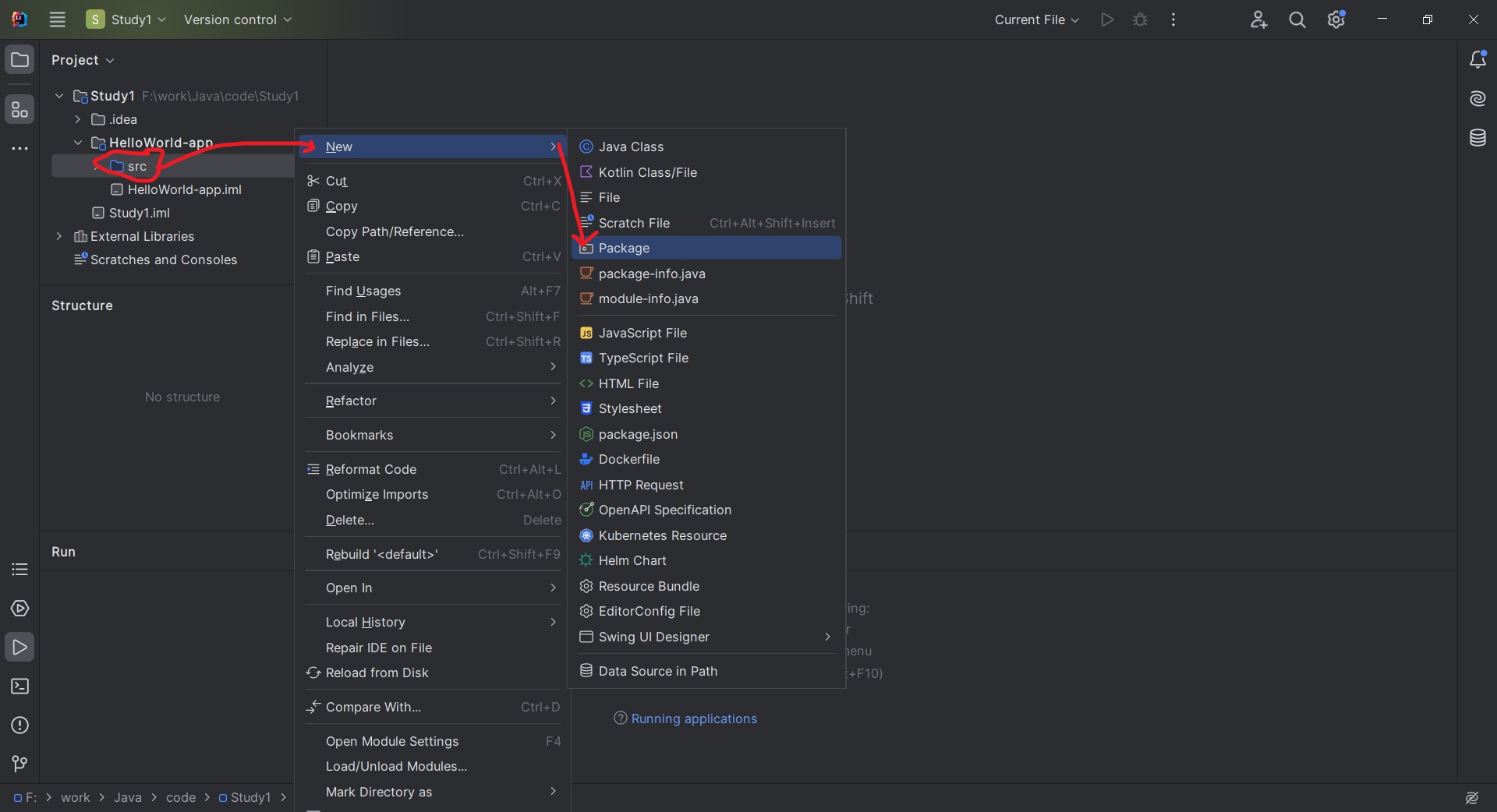Open the Terminal tool window
The image size is (1497, 812).
(19, 686)
